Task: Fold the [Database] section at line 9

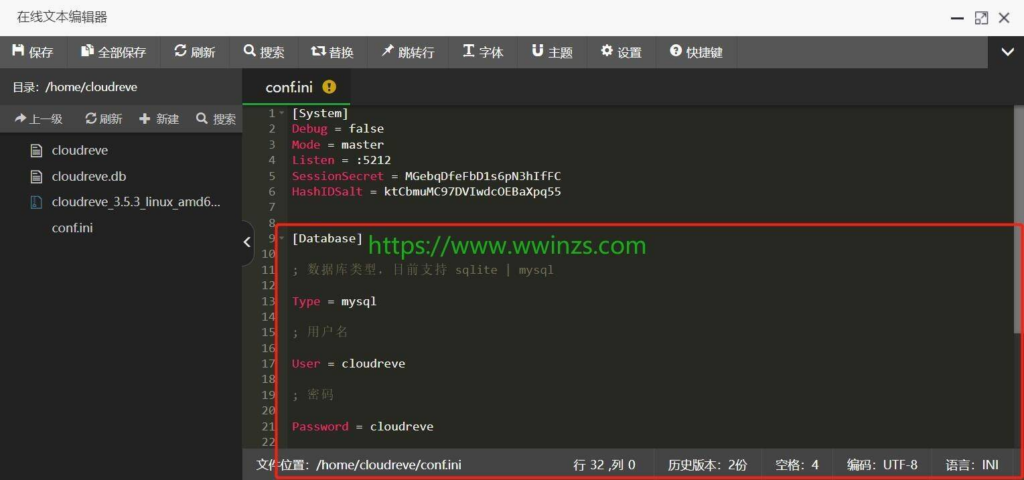Action: pyautogui.click(x=281, y=238)
